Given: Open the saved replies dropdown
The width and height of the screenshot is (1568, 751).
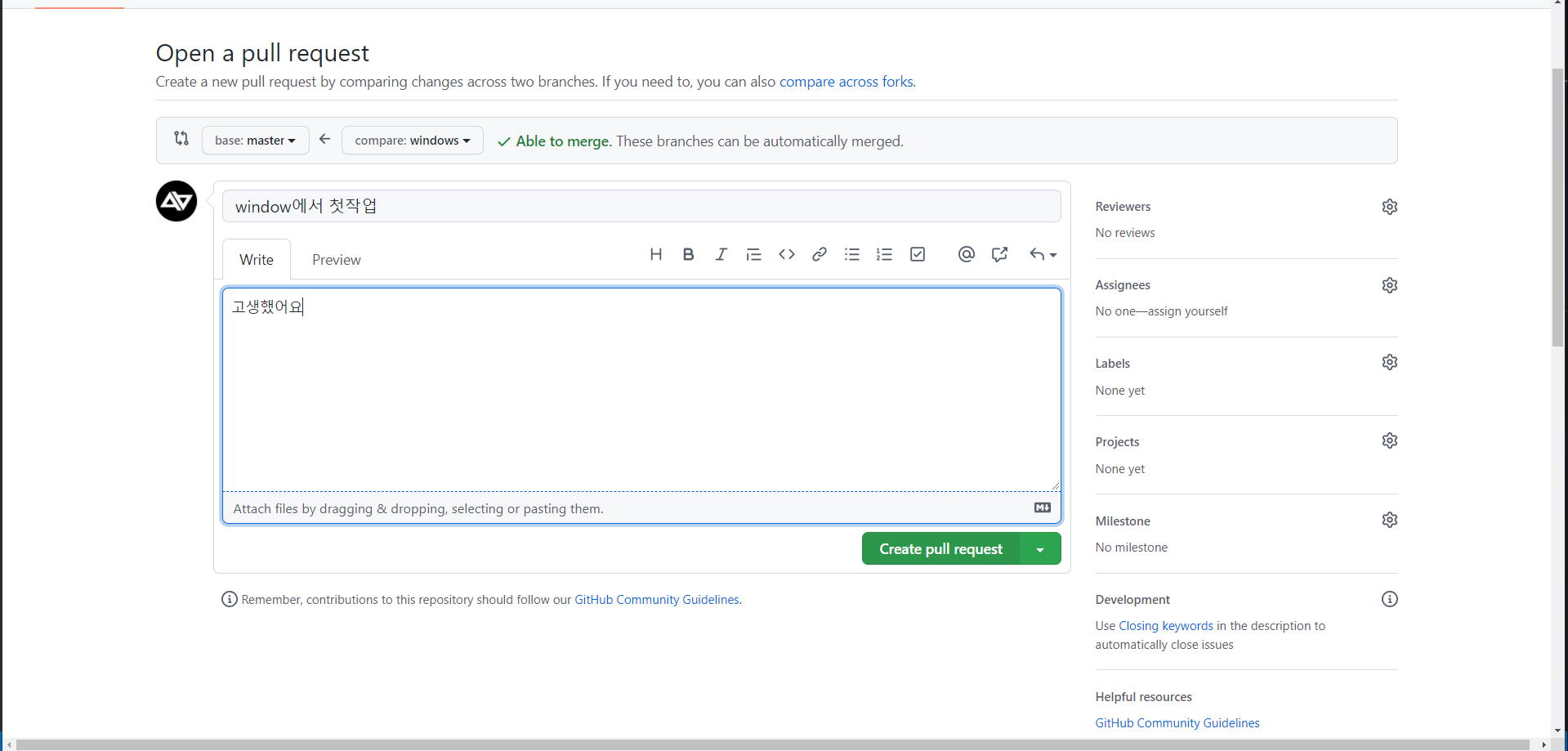Looking at the screenshot, I should click(1043, 254).
